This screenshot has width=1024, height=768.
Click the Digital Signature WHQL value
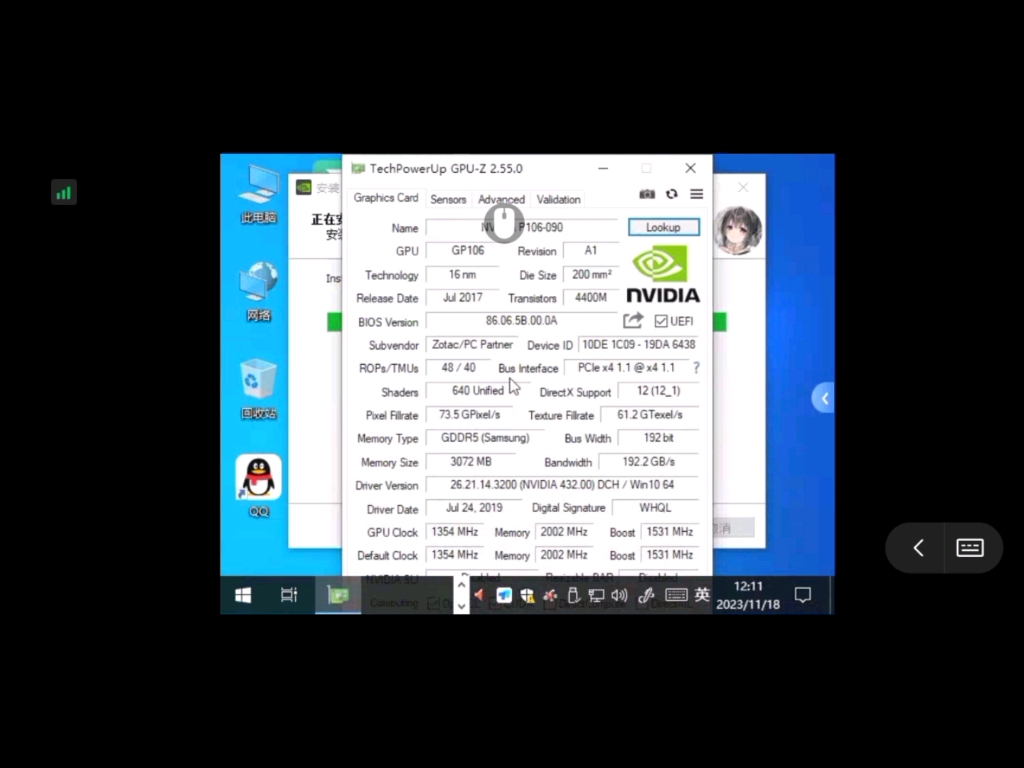tap(655, 507)
